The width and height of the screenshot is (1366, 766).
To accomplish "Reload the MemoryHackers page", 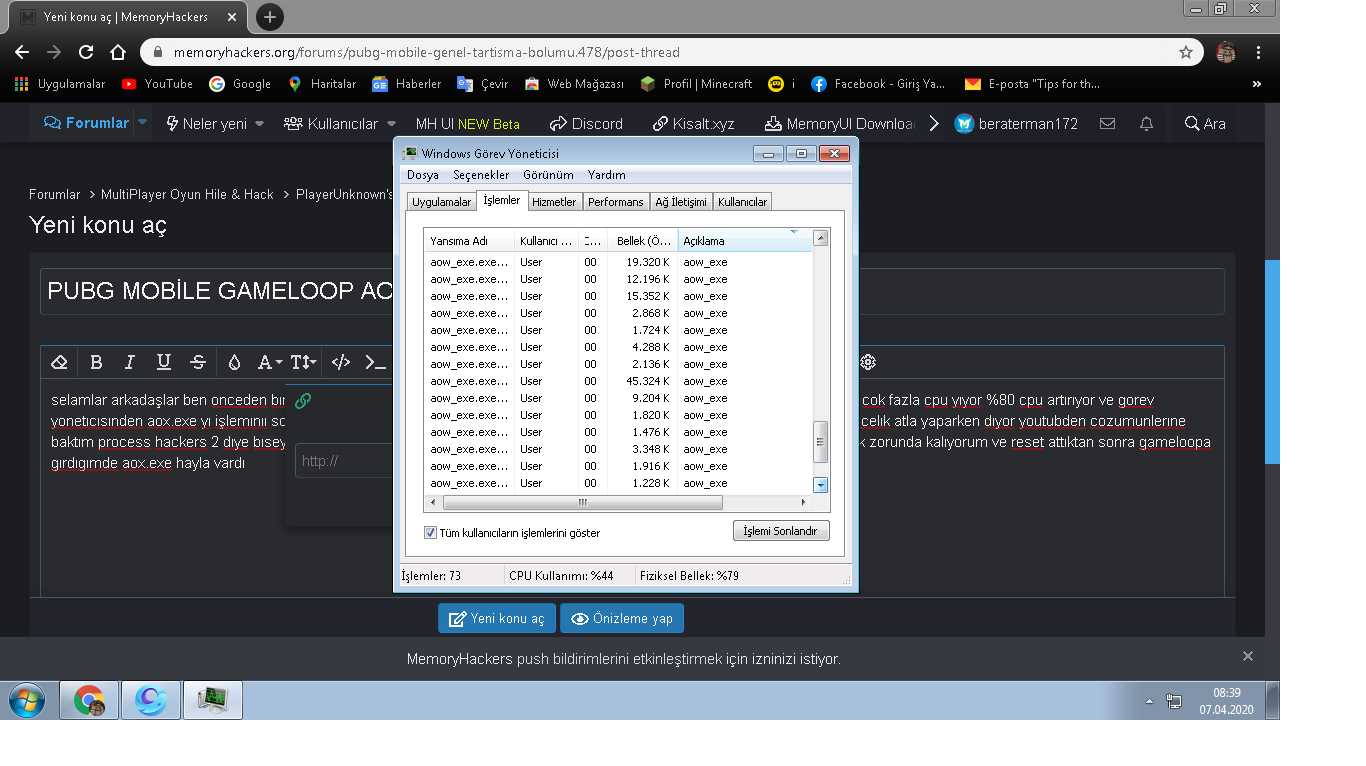I will click(86, 52).
